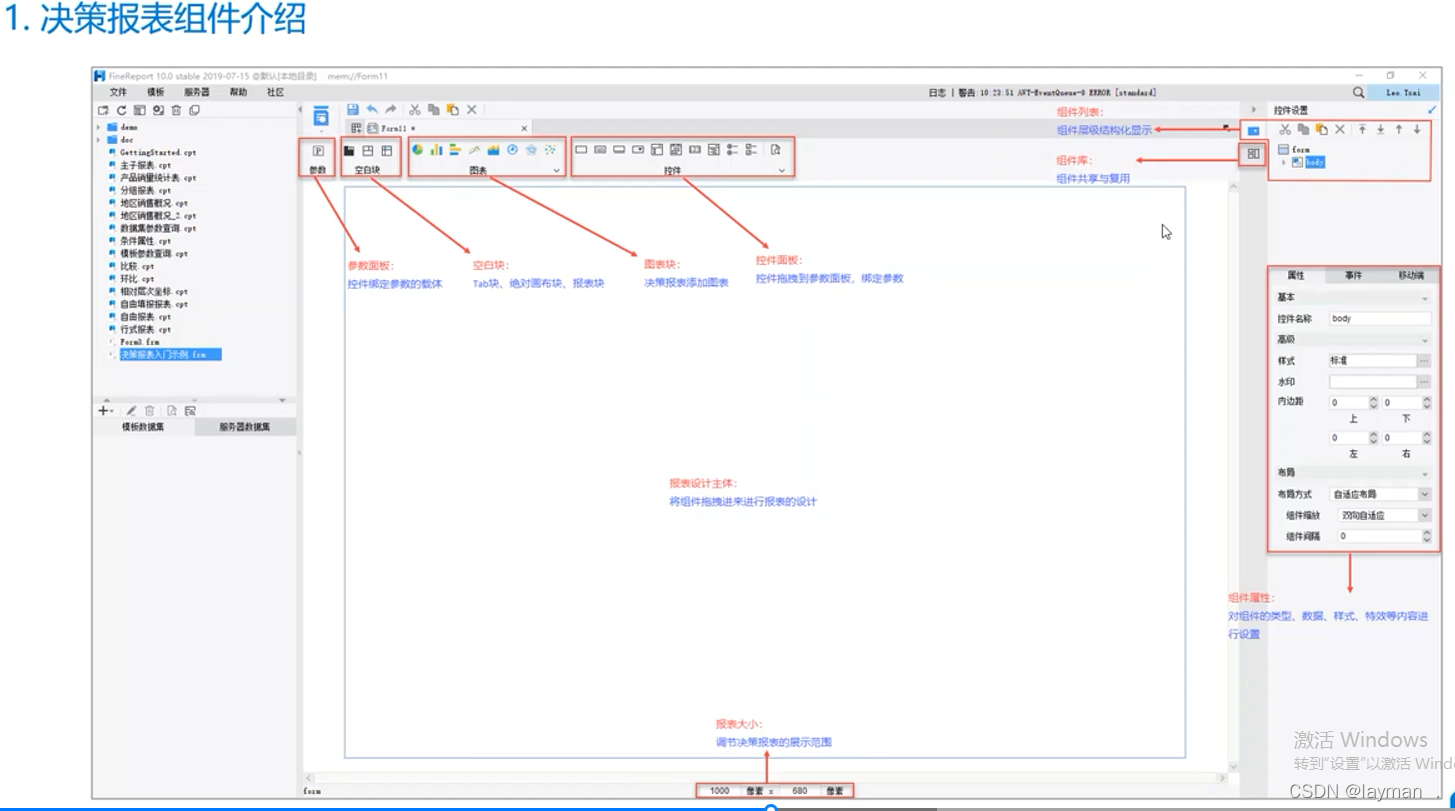1455x811 pixels.
Task: Click the search magnifier icon
Action: [1358, 92]
